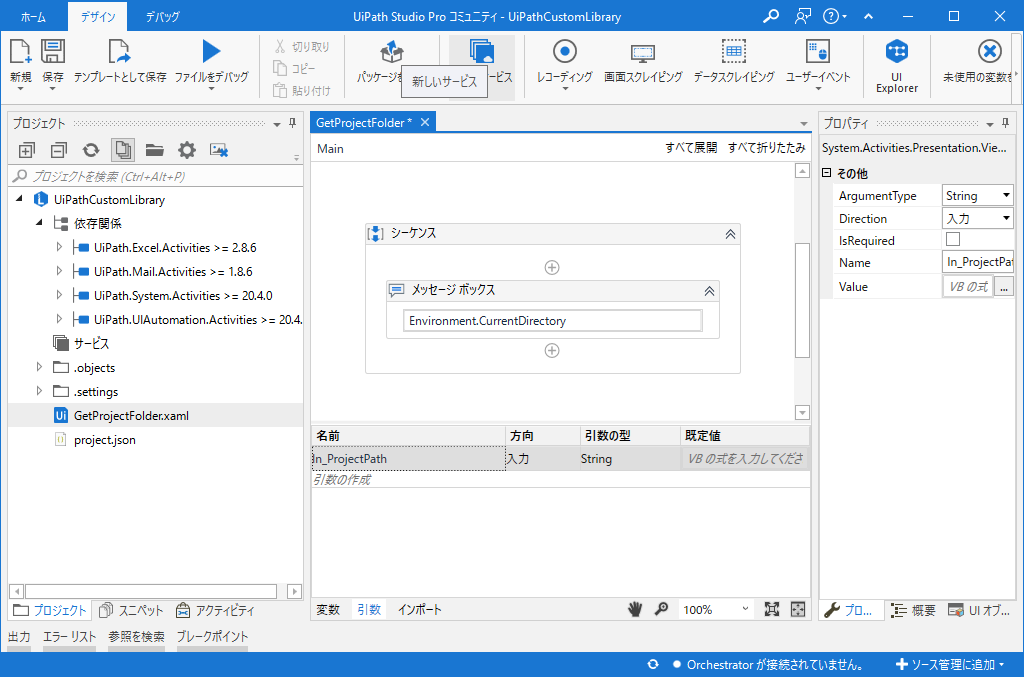
Task: Toggle the IsRequired checkbox
Action: 953,239
